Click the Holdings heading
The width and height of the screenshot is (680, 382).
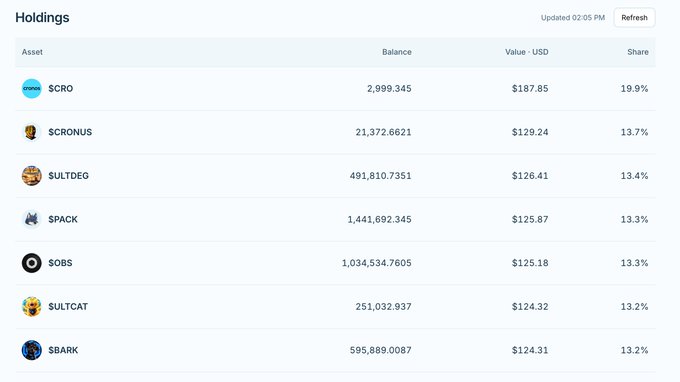point(42,18)
